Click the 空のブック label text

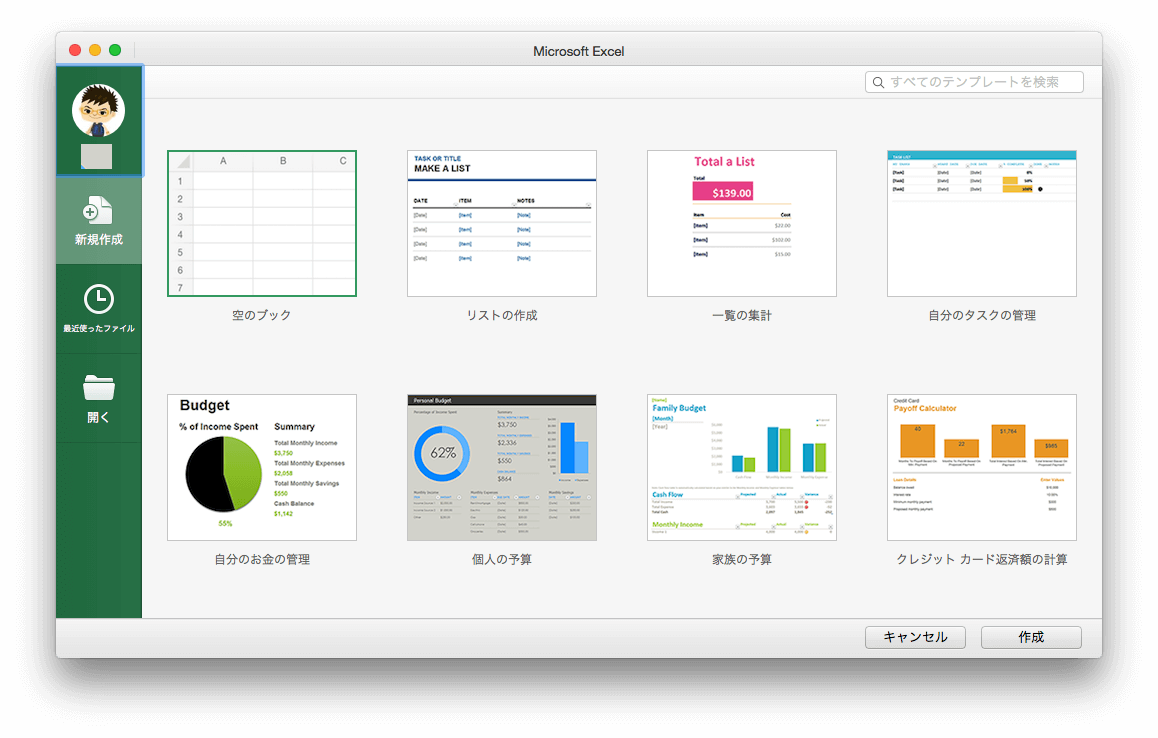pyautogui.click(x=261, y=315)
